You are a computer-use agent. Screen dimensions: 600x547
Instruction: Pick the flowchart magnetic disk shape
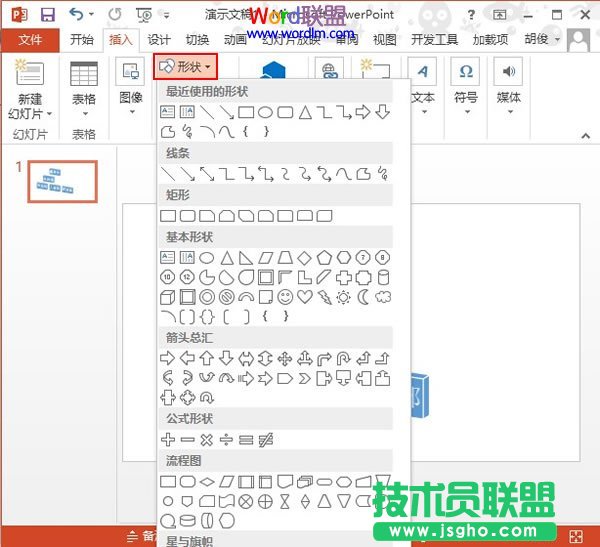coord(188,521)
